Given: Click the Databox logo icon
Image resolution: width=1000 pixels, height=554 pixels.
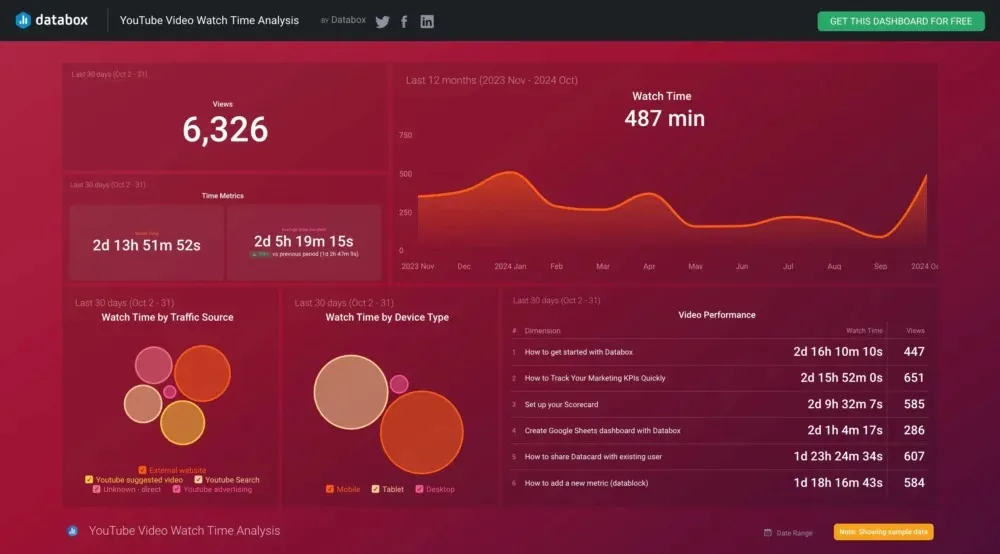Looking at the screenshot, I should pyautogui.click(x=24, y=20).
